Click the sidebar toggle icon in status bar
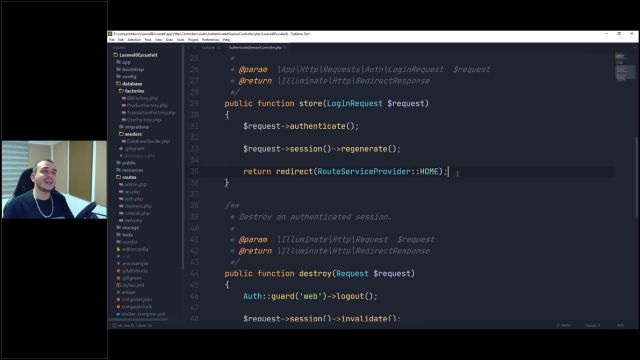The width and height of the screenshot is (640, 360). coord(114,326)
